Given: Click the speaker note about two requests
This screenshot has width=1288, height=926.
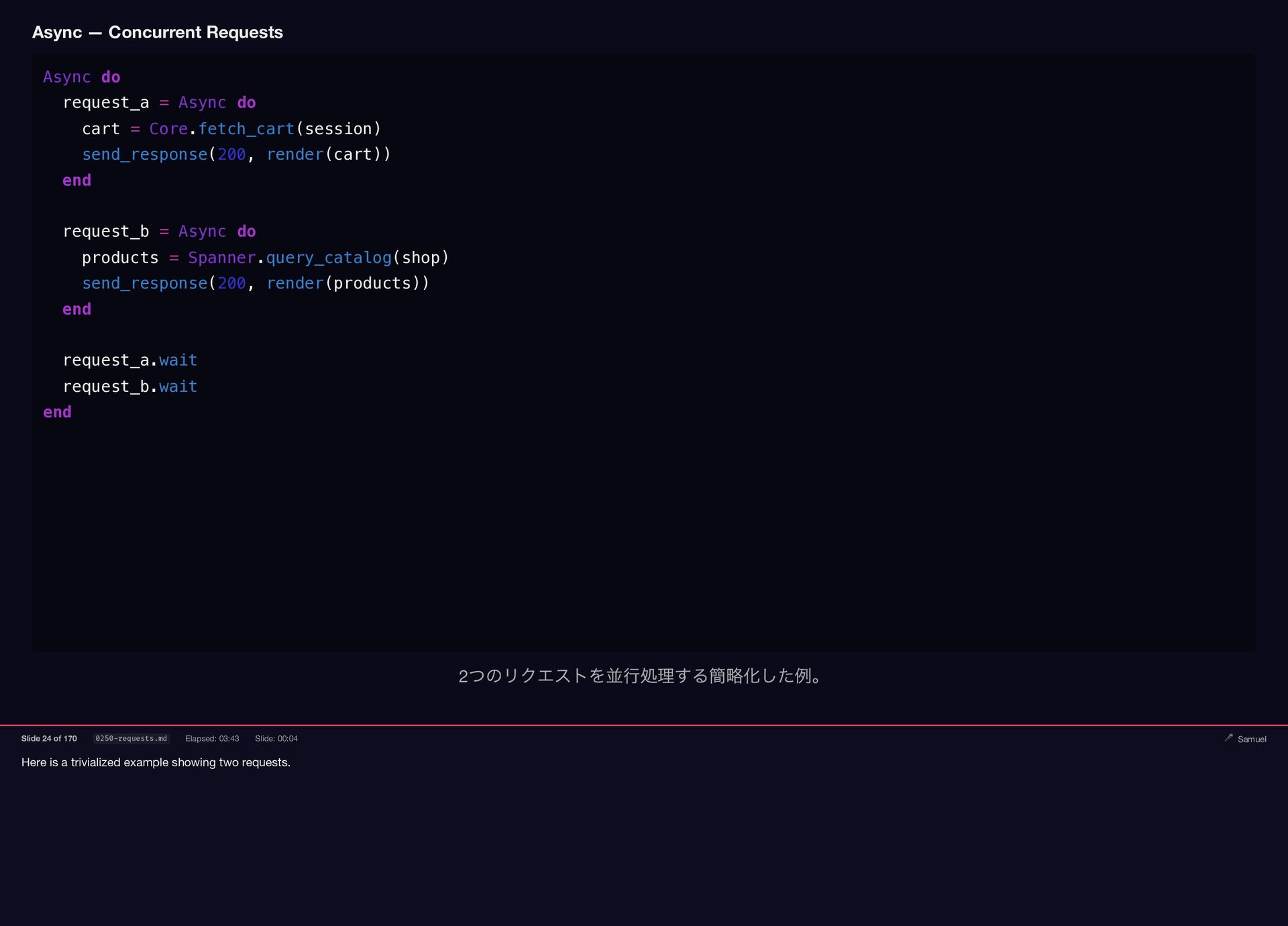Looking at the screenshot, I should click(156, 762).
